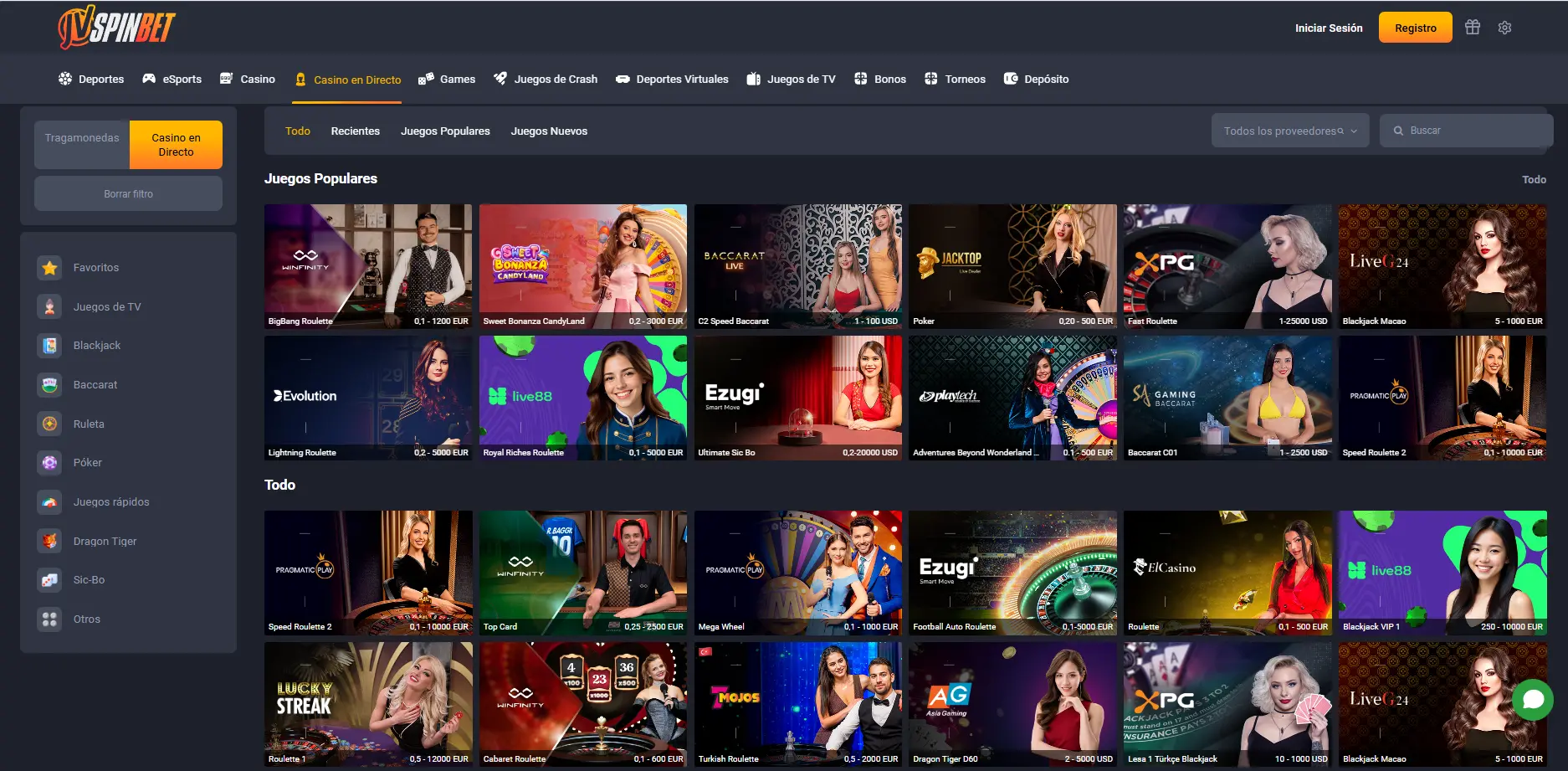
Task: Click the Deportes Virtuales icon
Action: point(623,80)
